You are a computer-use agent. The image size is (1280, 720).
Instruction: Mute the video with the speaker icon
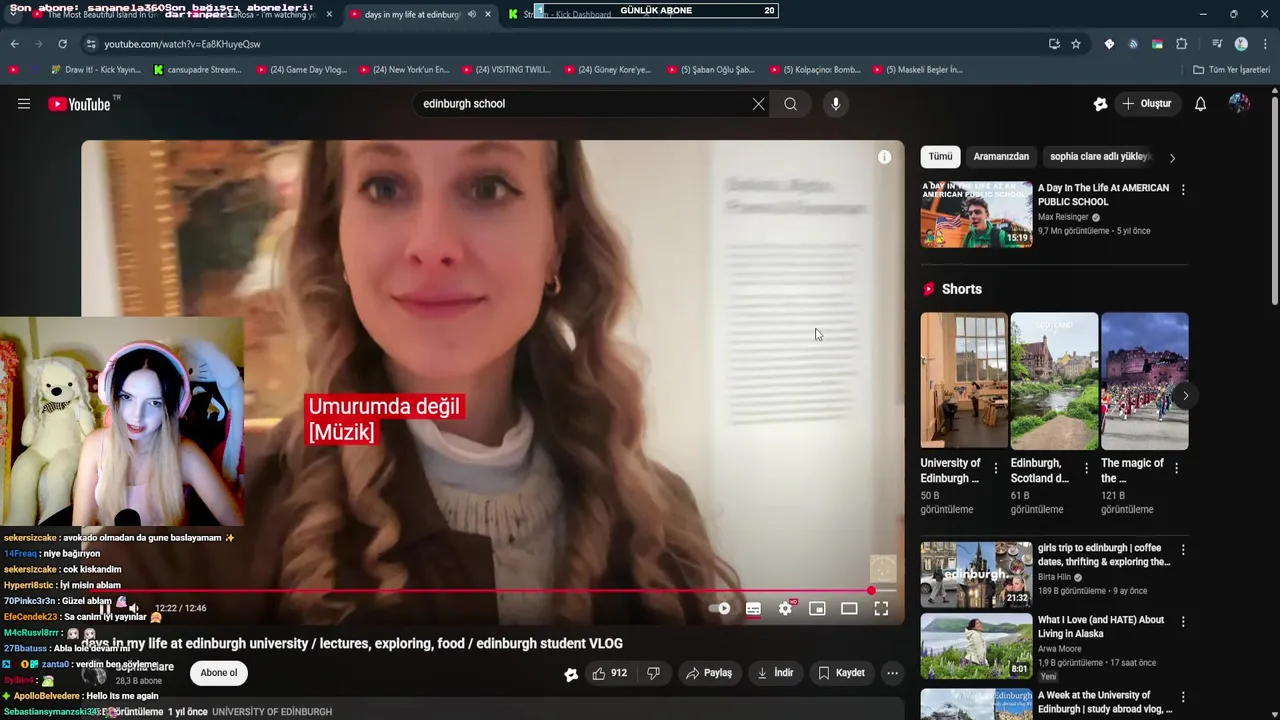pyautogui.click(x=134, y=608)
